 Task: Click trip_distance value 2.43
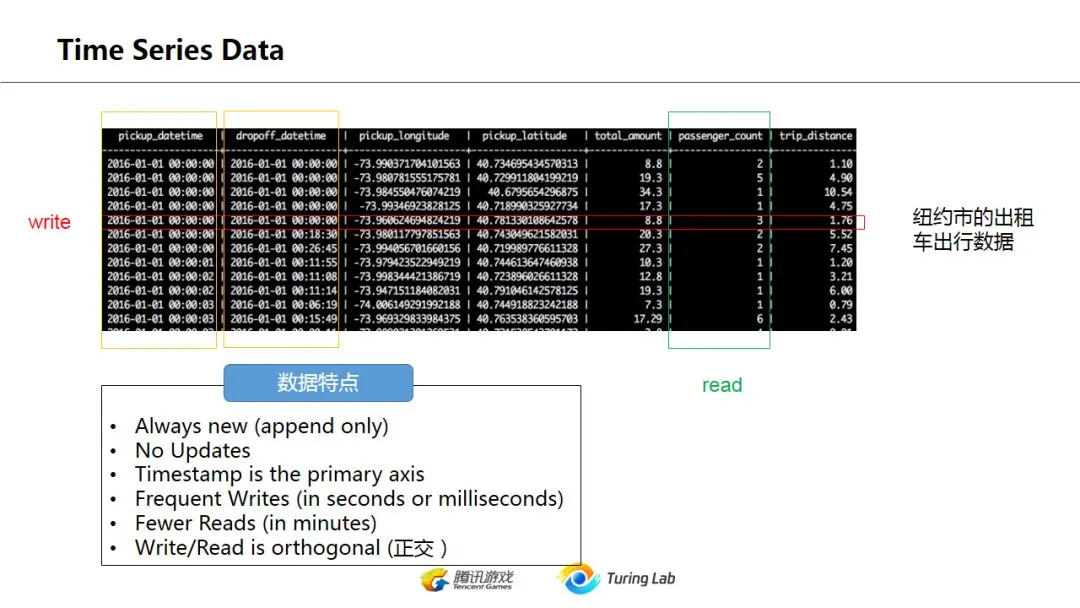pos(841,319)
